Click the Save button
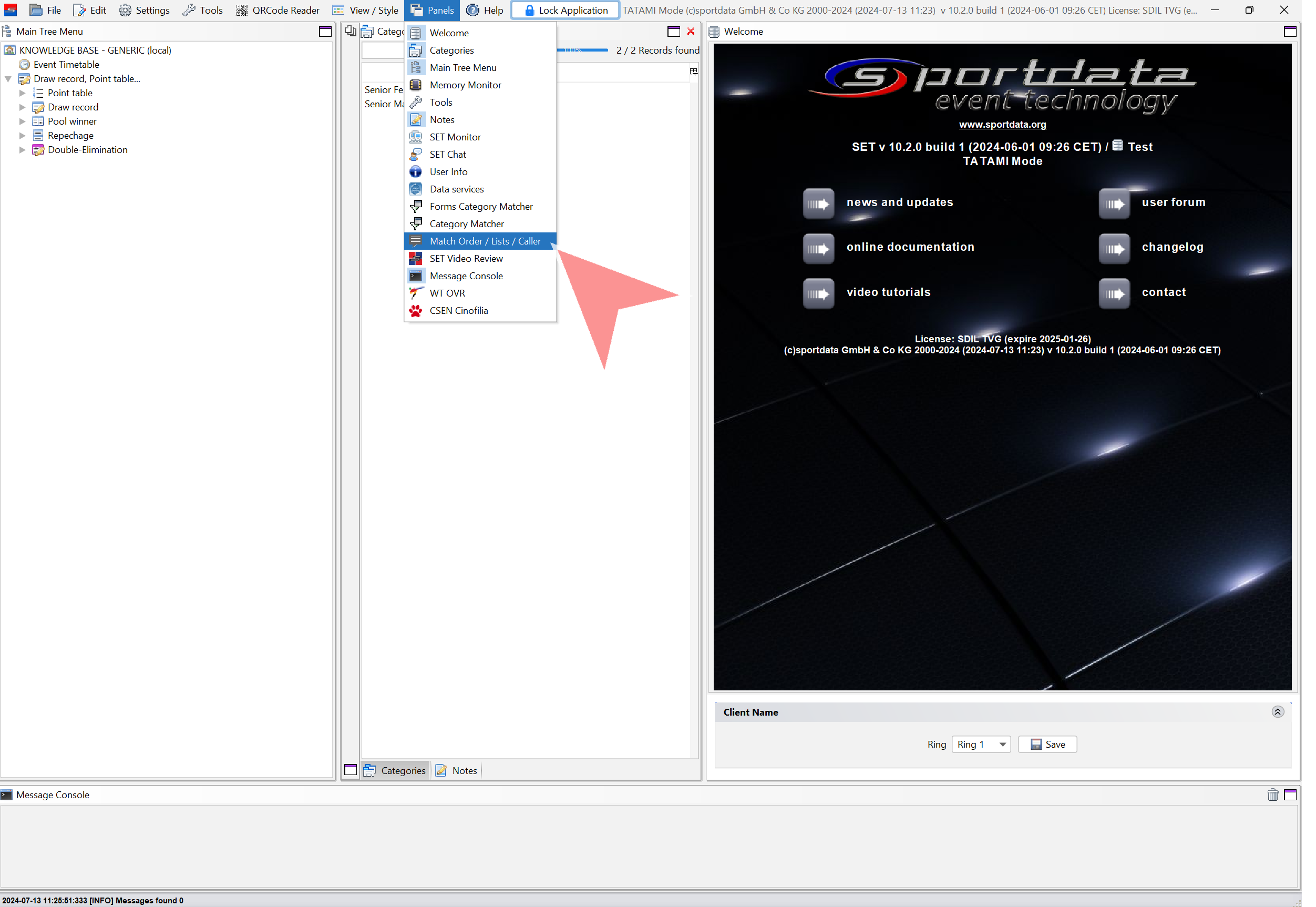This screenshot has height=907, width=1316. (x=1047, y=744)
